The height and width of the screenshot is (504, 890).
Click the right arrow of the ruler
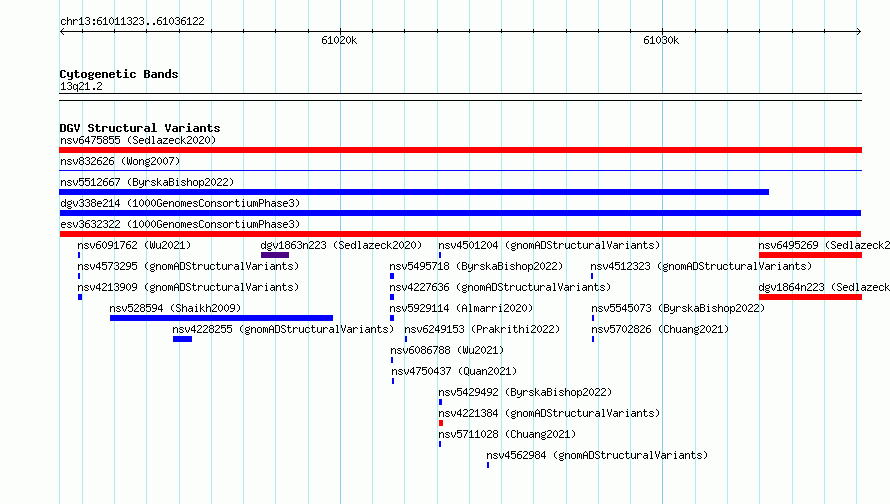[x=859, y=31]
